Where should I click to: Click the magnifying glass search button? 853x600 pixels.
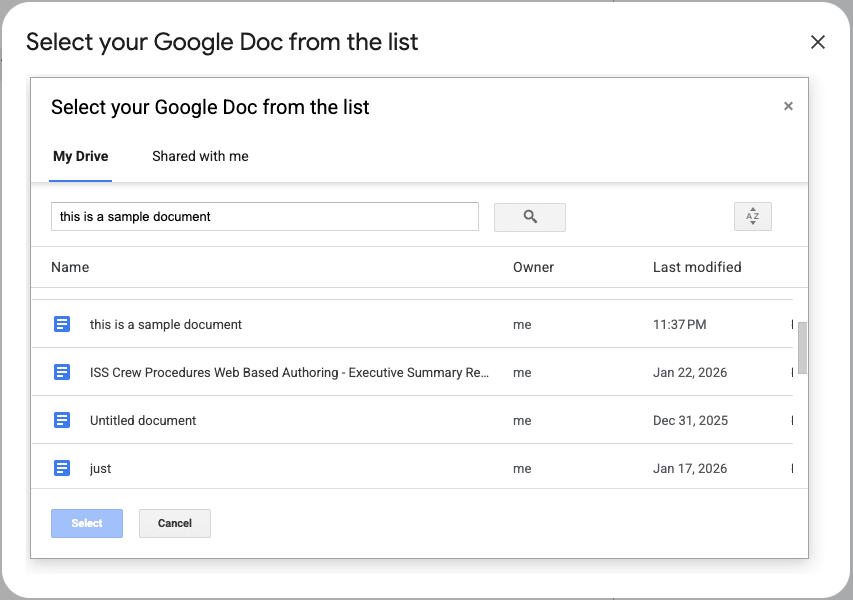[x=529, y=217]
